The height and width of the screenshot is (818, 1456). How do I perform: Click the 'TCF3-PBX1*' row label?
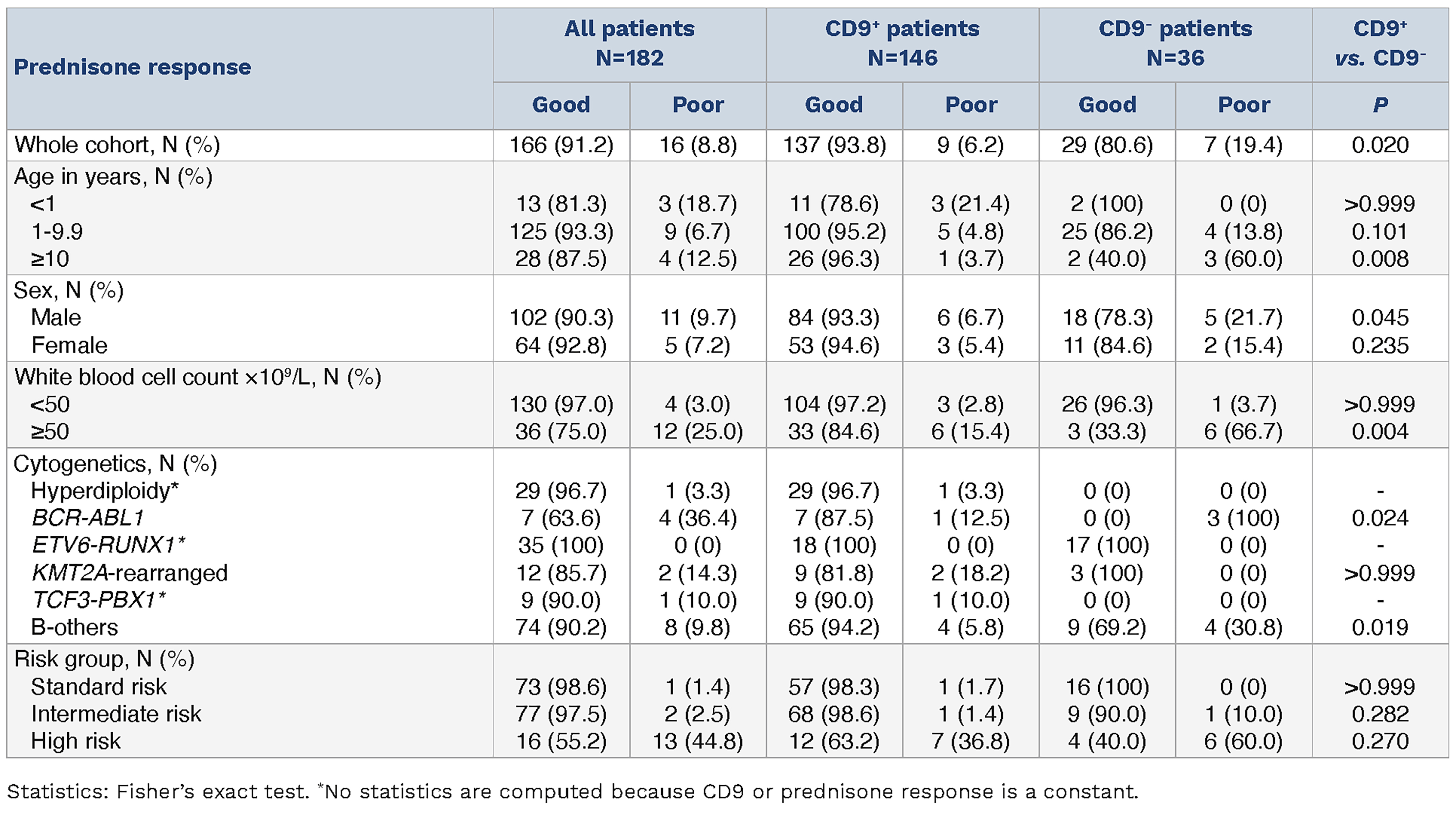point(98,600)
